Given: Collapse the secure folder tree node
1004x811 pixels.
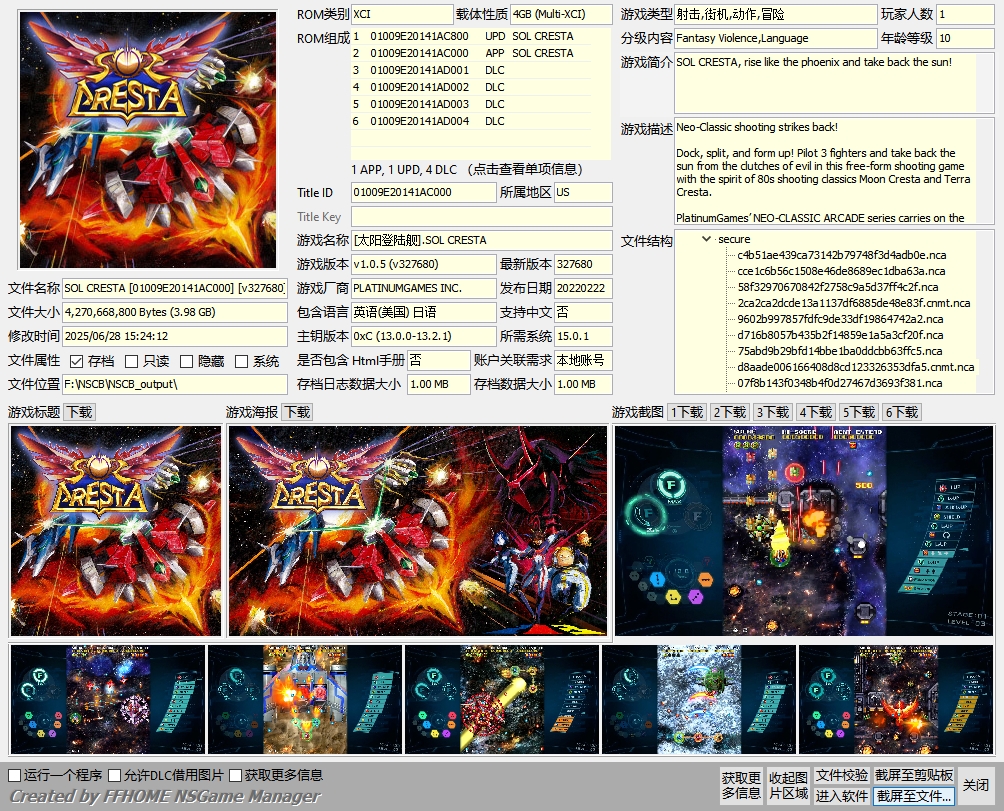Looking at the screenshot, I should [706, 239].
